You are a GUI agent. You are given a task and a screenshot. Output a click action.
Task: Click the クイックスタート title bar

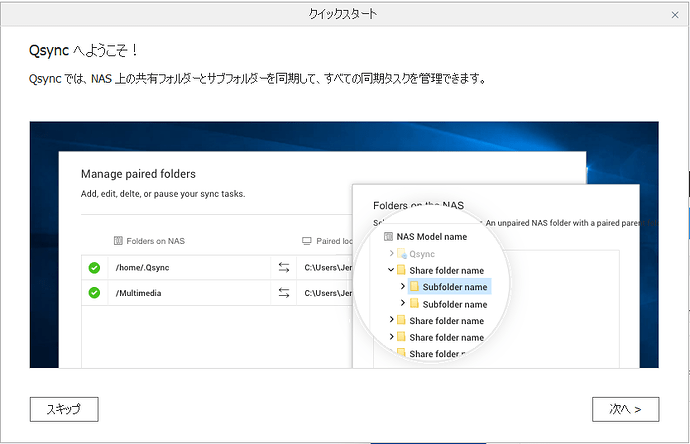point(344,13)
